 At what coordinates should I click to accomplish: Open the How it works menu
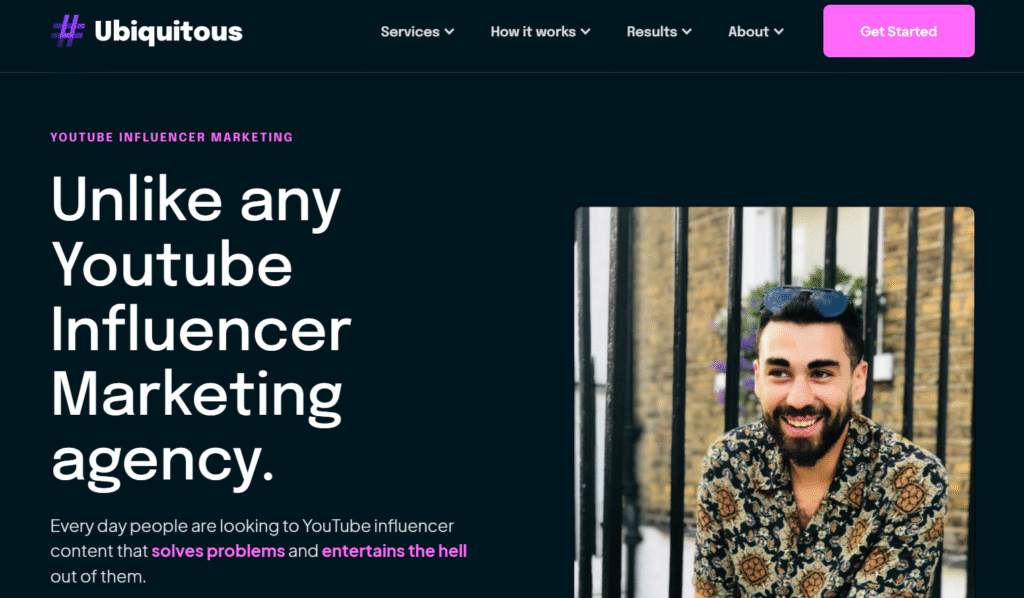click(x=533, y=31)
